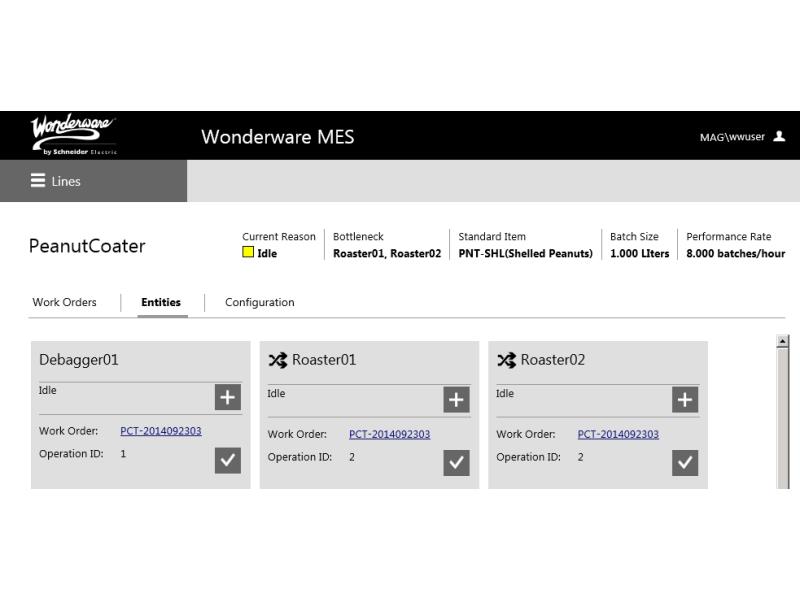Click the plus button on Roaster02 card
The height and width of the screenshot is (600, 800).
point(685,399)
